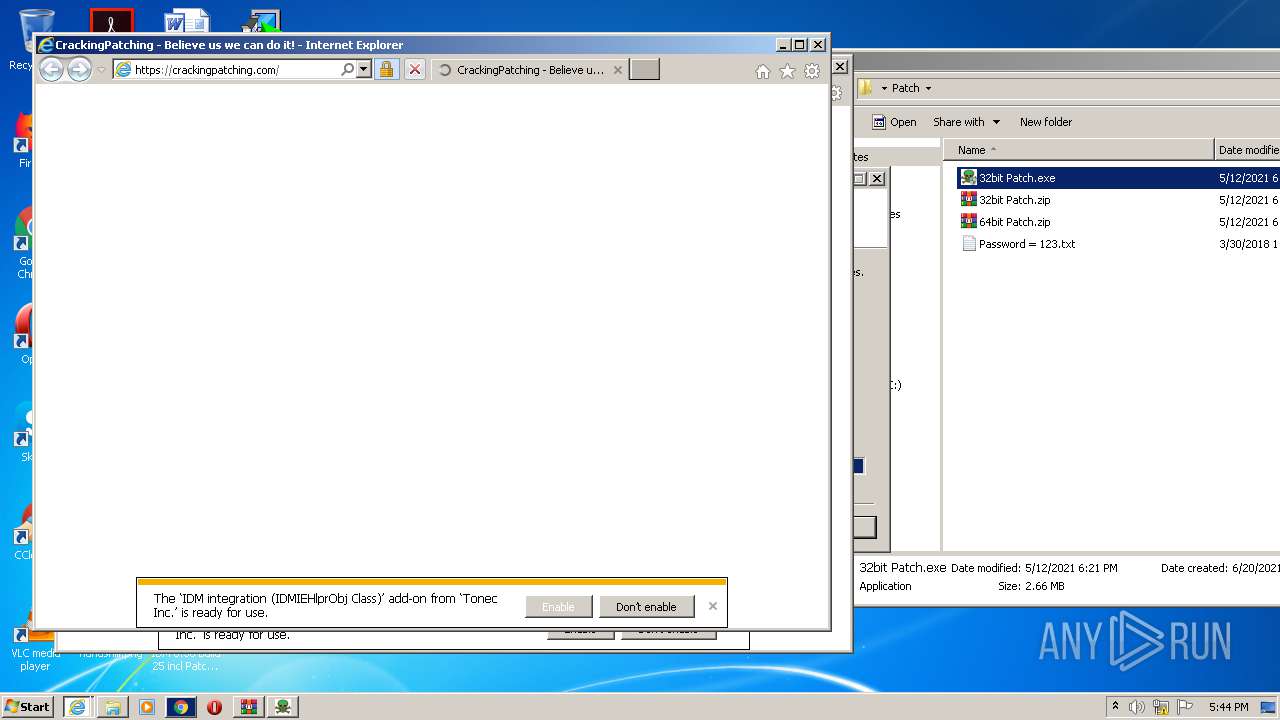Show hidden system tray icons arrow
The width and height of the screenshot is (1280, 720).
coord(1115,706)
